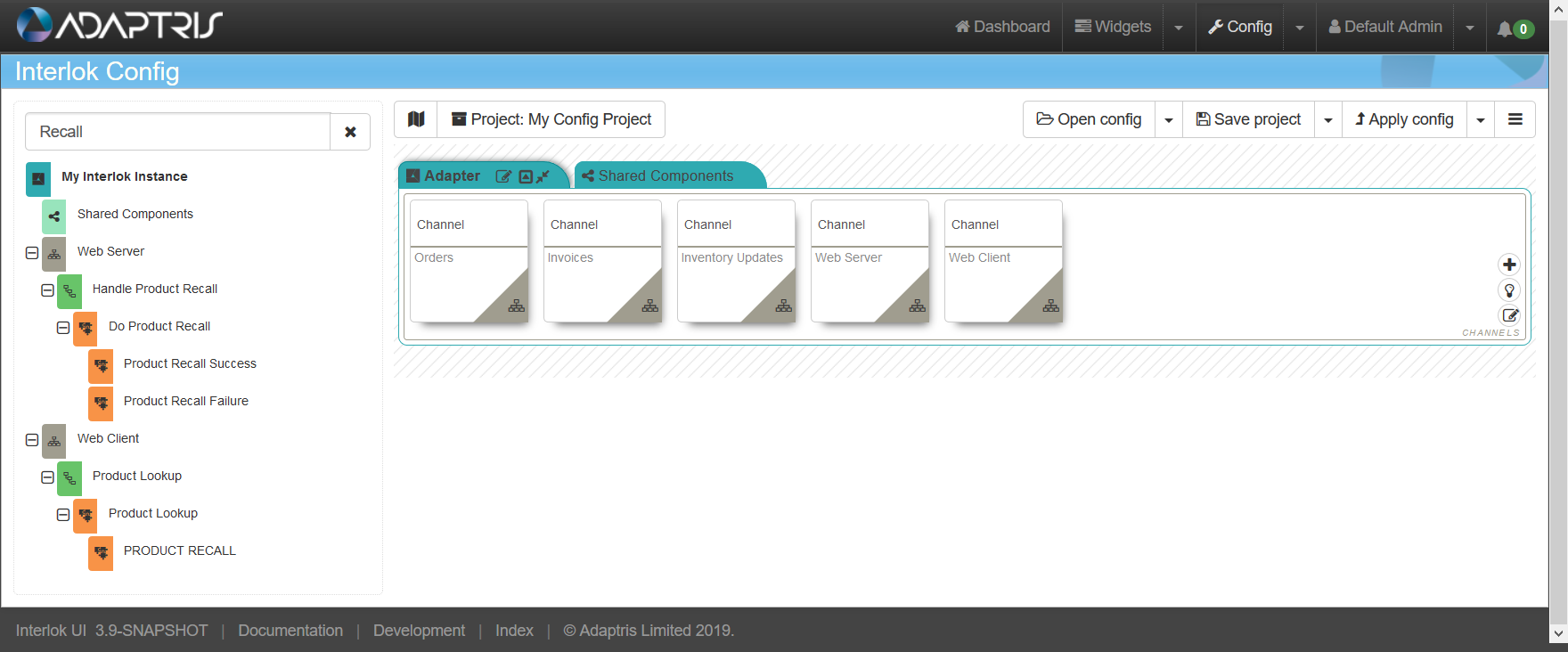Image resolution: width=1568 pixels, height=652 pixels.
Task: Select the Inventory Updates channel card
Action: [736, 261]
